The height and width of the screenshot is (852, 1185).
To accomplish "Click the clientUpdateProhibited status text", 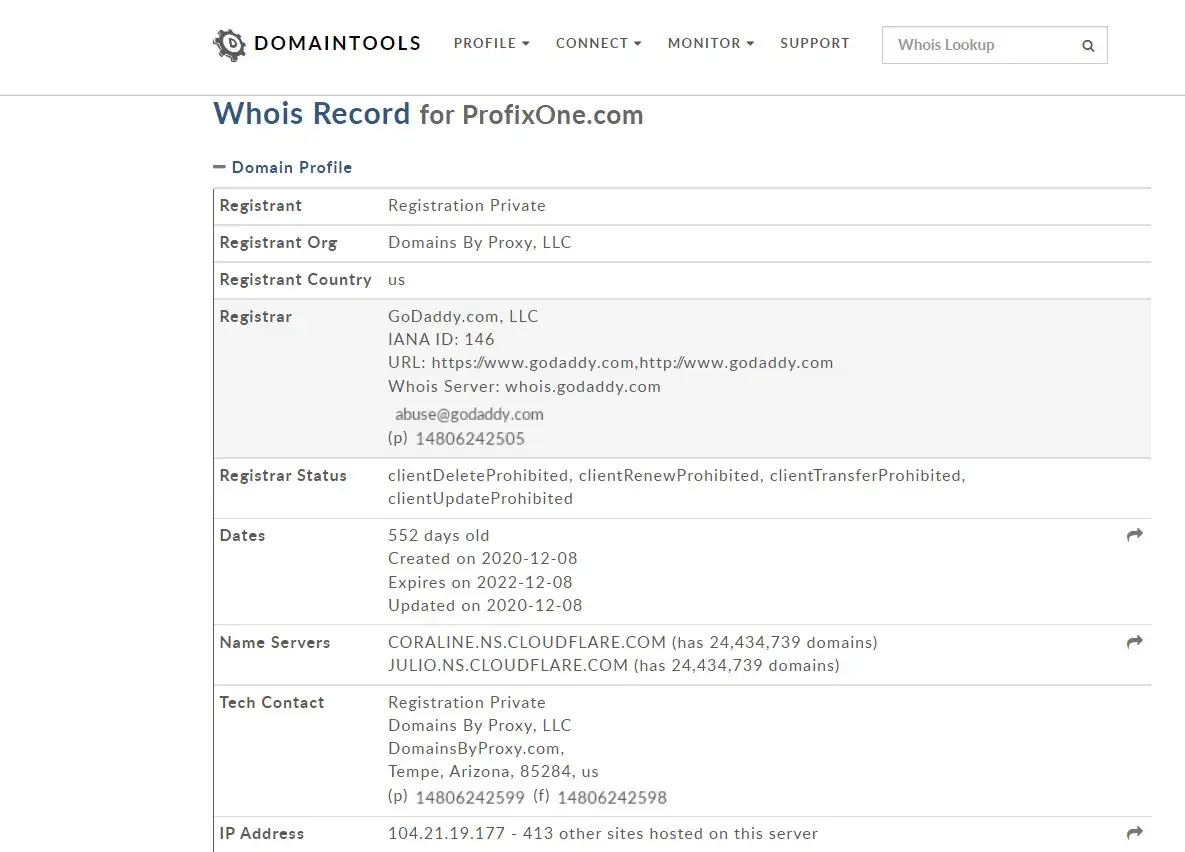I will tap(480, 499).
